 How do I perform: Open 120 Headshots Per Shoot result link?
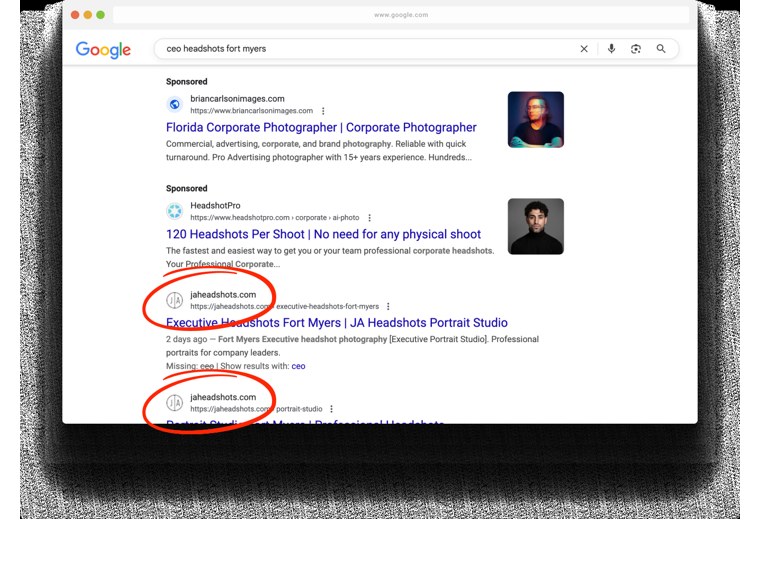click(x=323, y=234)
